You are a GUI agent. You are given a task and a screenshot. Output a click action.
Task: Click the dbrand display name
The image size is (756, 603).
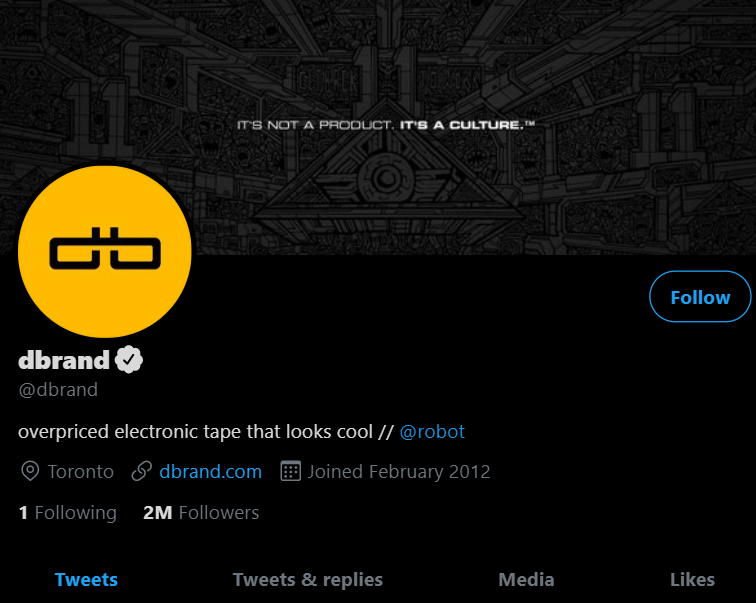click(64, 360)
